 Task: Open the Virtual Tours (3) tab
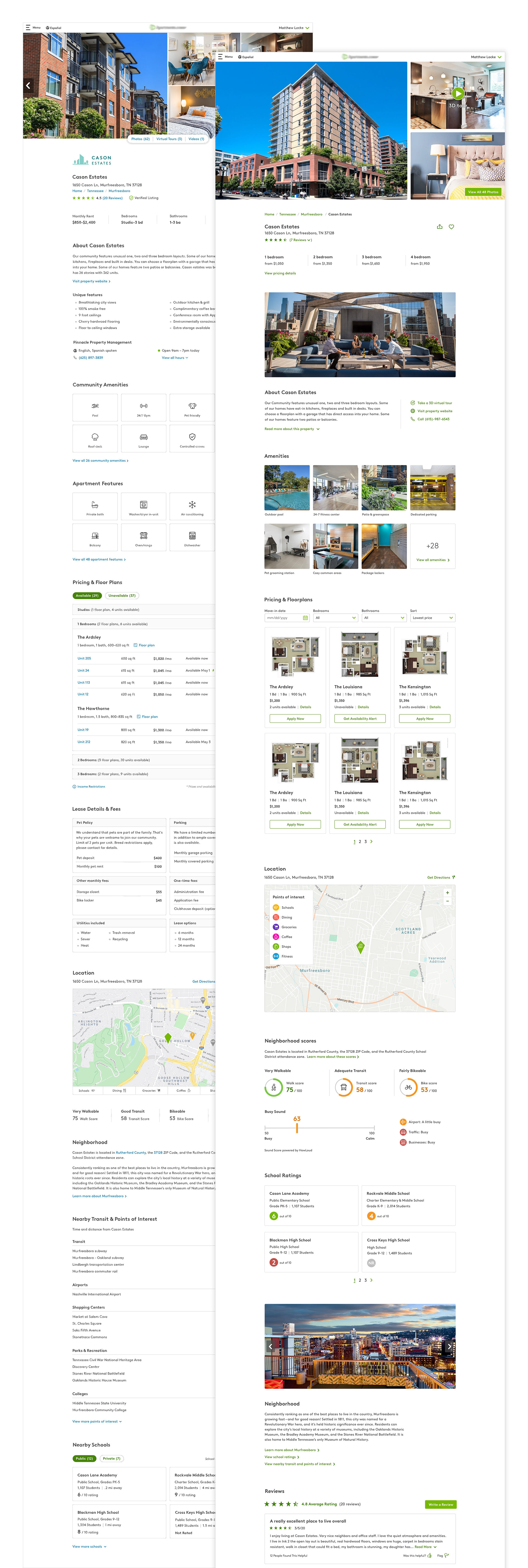(169, 139)
